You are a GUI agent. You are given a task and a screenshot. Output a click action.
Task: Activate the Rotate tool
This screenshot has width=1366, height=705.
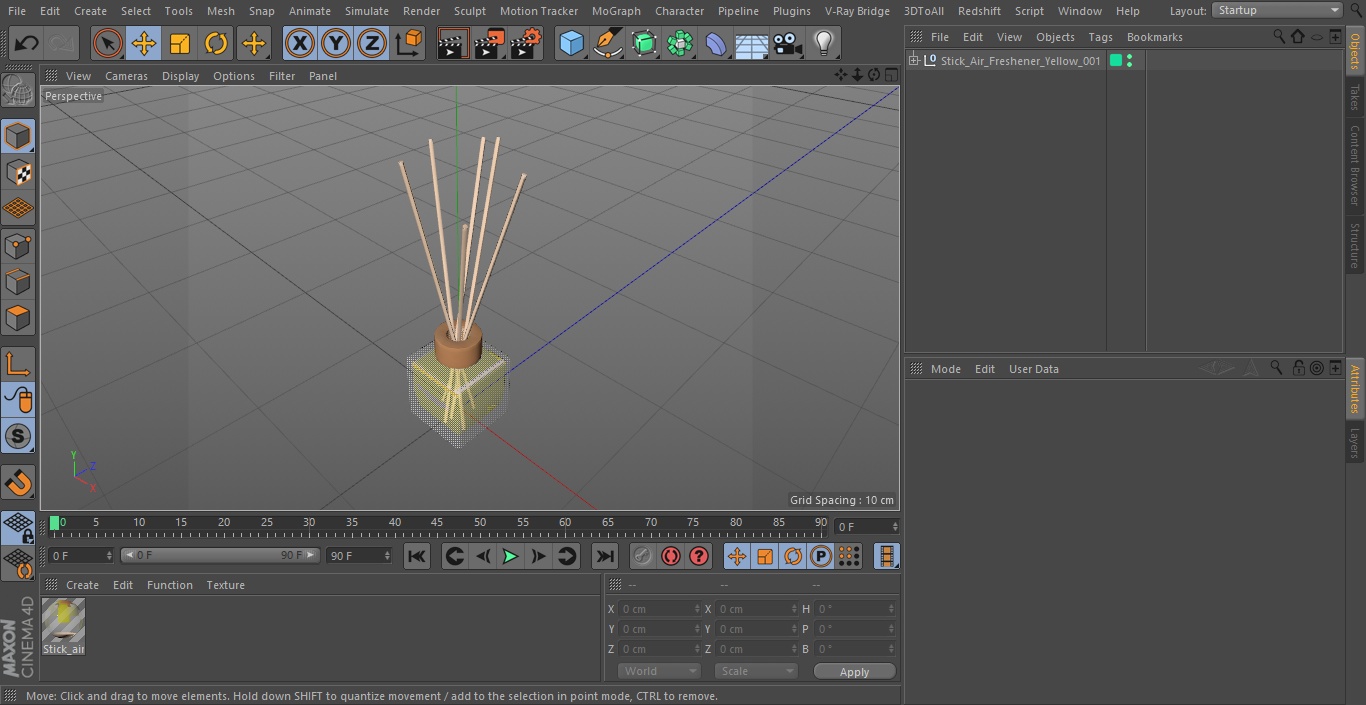pyautogui.click(x=216, y=43)
